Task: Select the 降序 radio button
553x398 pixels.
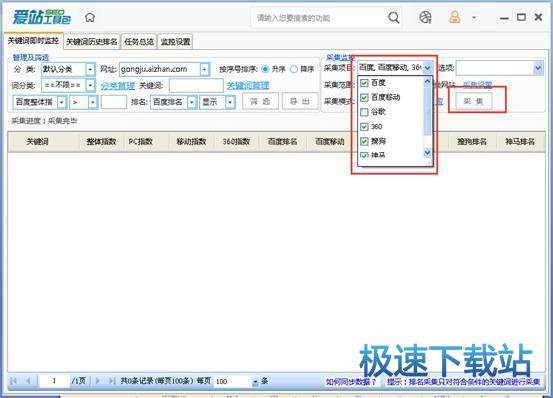Action: 293,69
